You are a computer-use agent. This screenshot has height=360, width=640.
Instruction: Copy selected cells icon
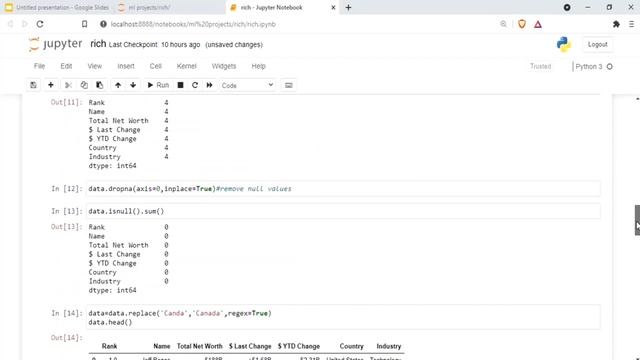[x=84, y=85]
